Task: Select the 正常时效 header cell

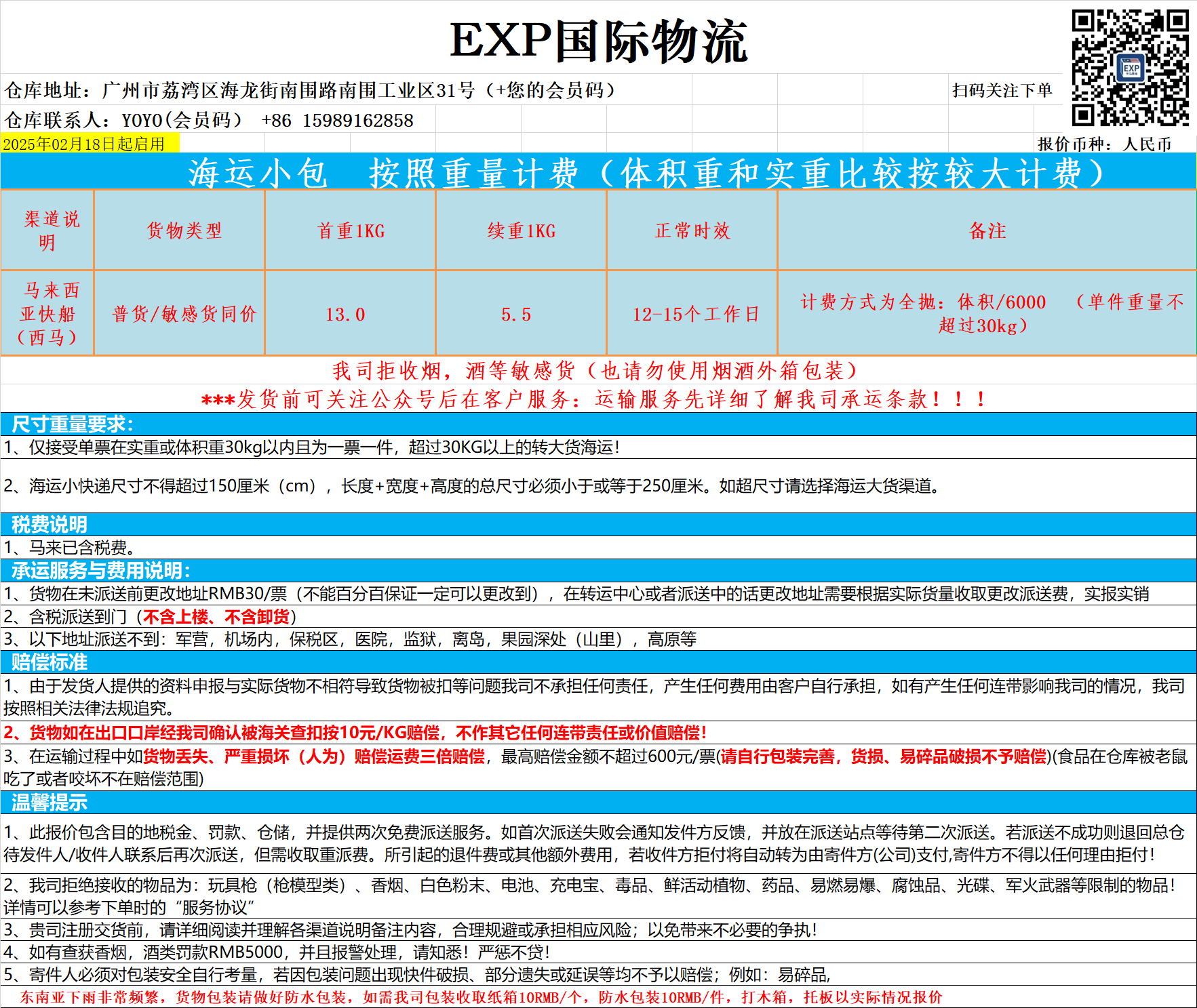Action: click(x=692, y=230)
